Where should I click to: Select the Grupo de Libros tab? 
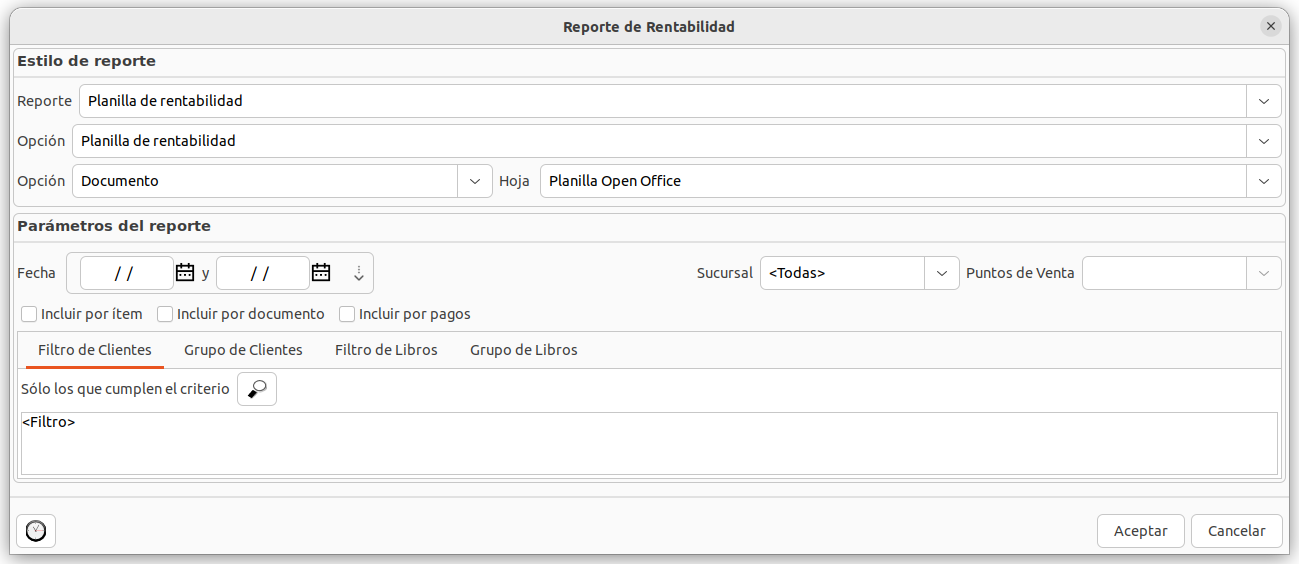(523, 350)
